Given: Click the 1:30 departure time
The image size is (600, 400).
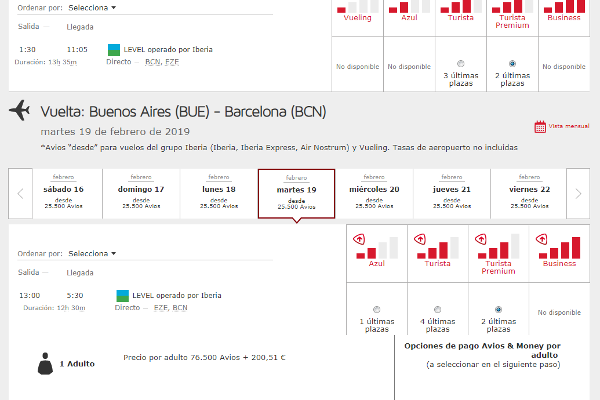Looking at the screenshot, I should [x=28, y=50].
